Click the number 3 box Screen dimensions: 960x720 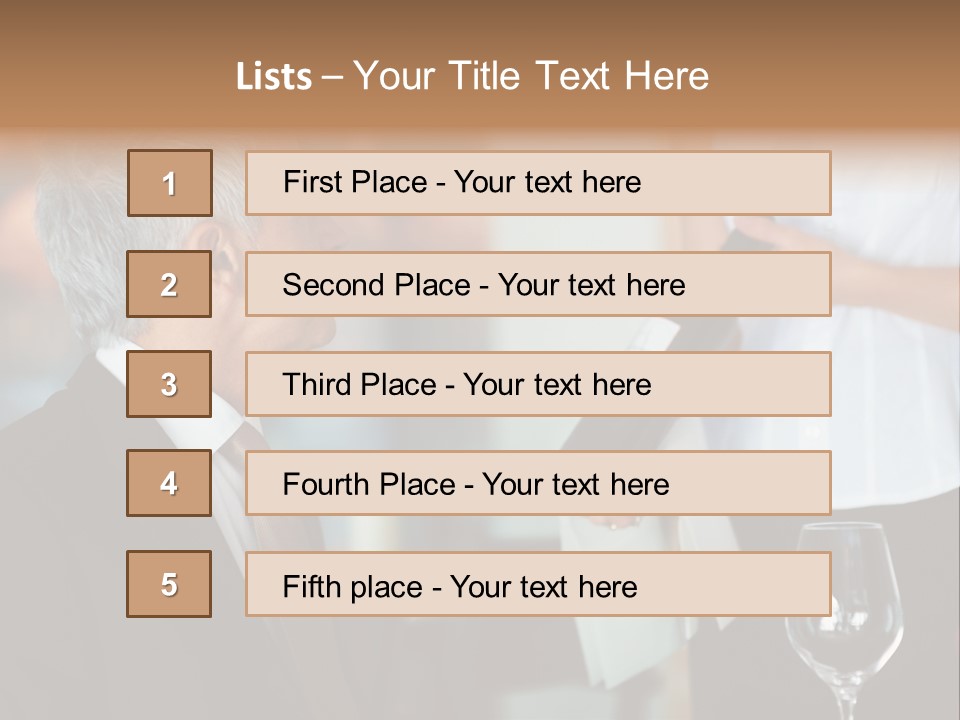point(169,384)
